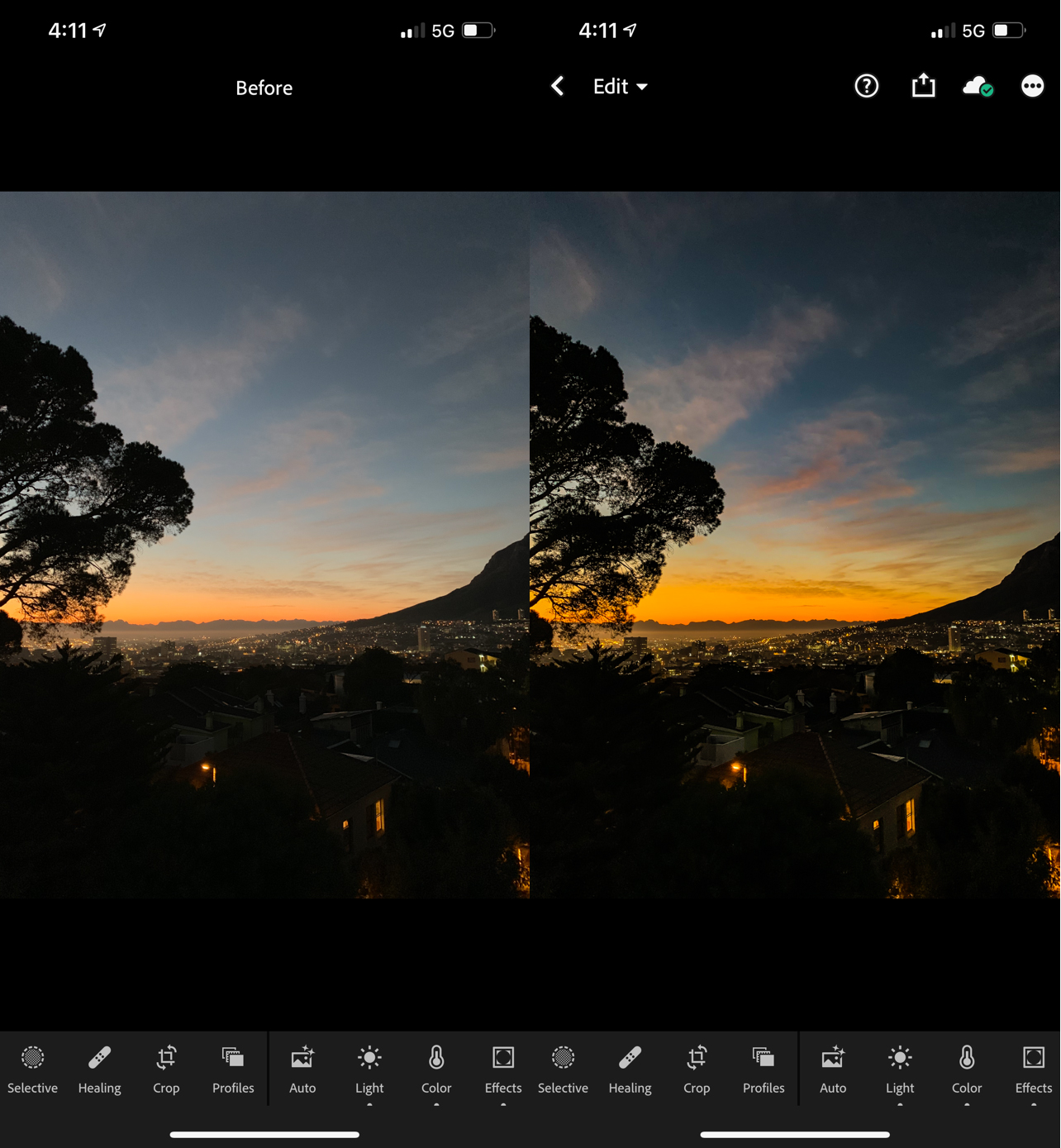The height and width of the screenshot is (1148, 1061).
Task: Open Color panel on the Edit screen
Action: coord(967,1069)
